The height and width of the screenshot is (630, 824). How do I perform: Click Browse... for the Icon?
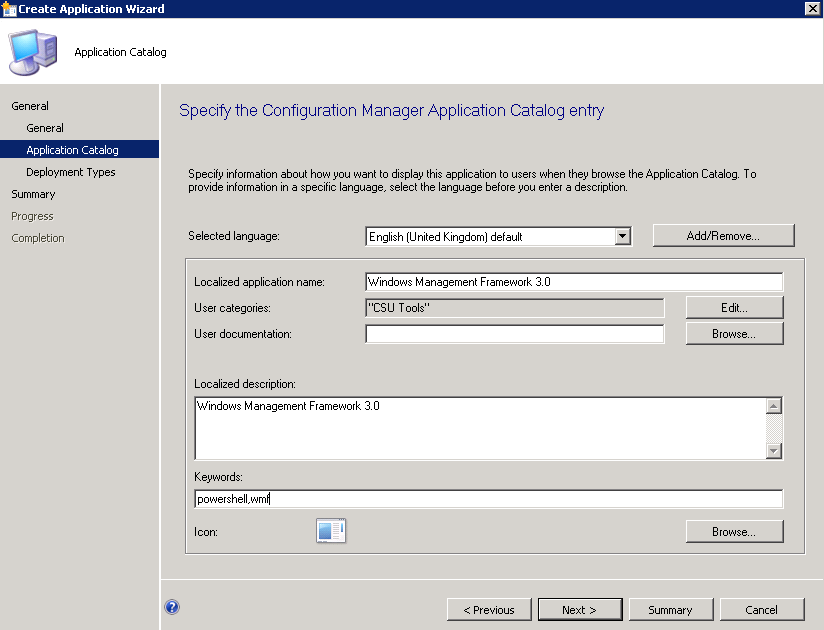(734, 532)
